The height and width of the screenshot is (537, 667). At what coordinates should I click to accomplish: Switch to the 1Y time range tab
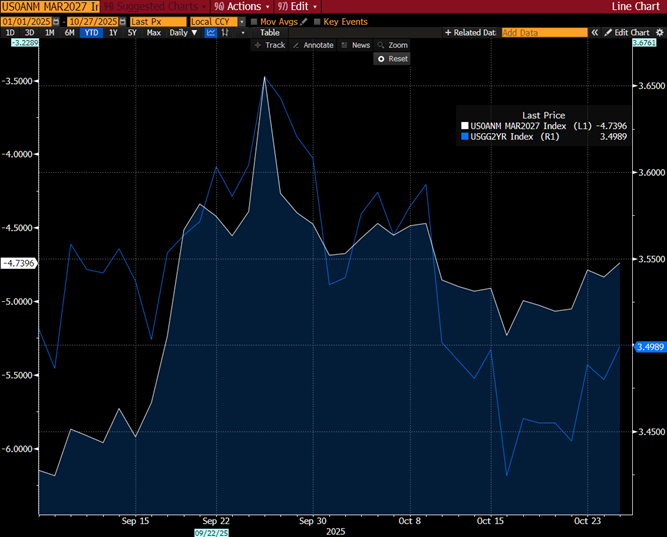112,33
